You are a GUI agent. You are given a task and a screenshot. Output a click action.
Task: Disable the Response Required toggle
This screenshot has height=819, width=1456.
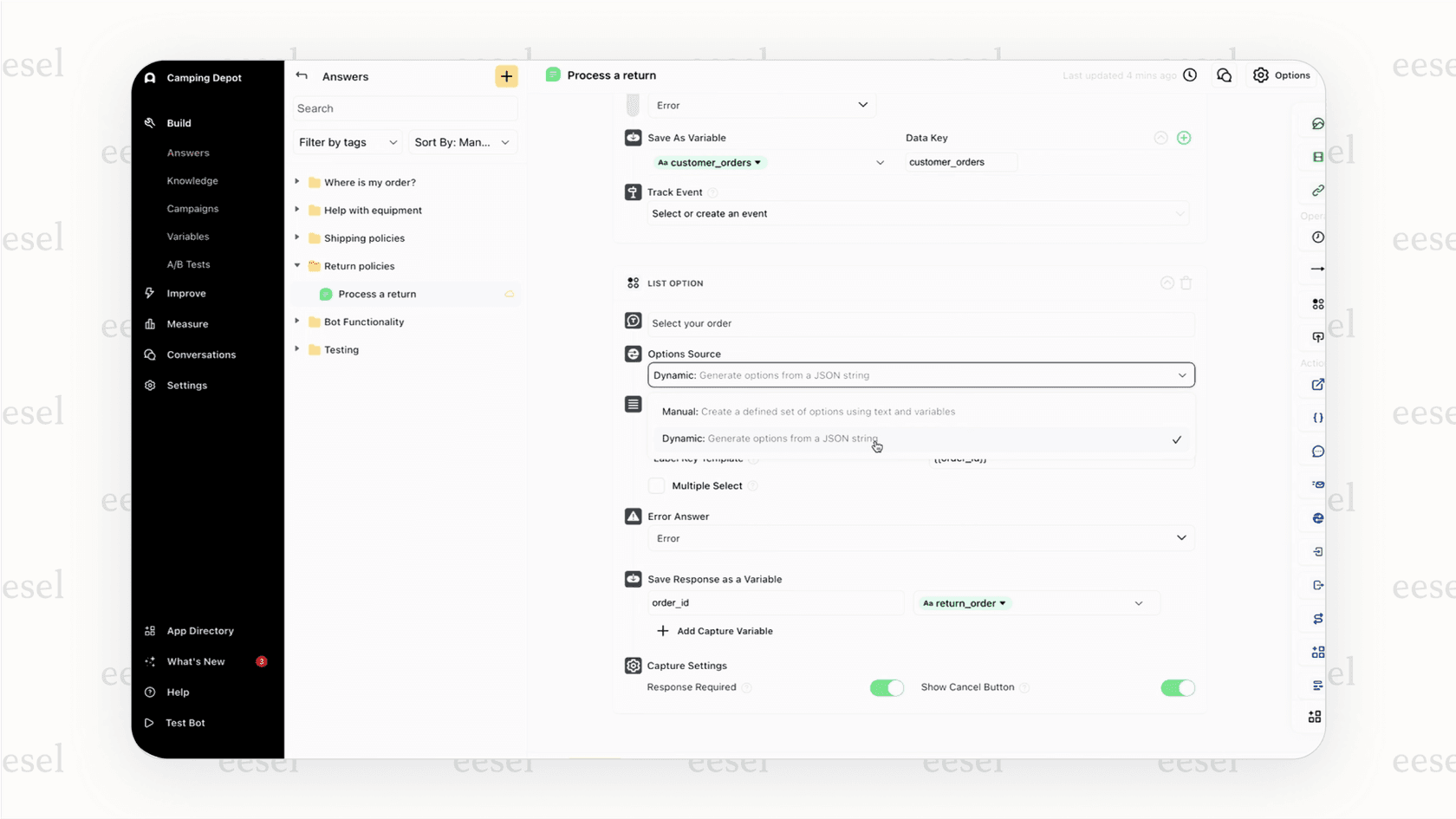pos(887,687)
